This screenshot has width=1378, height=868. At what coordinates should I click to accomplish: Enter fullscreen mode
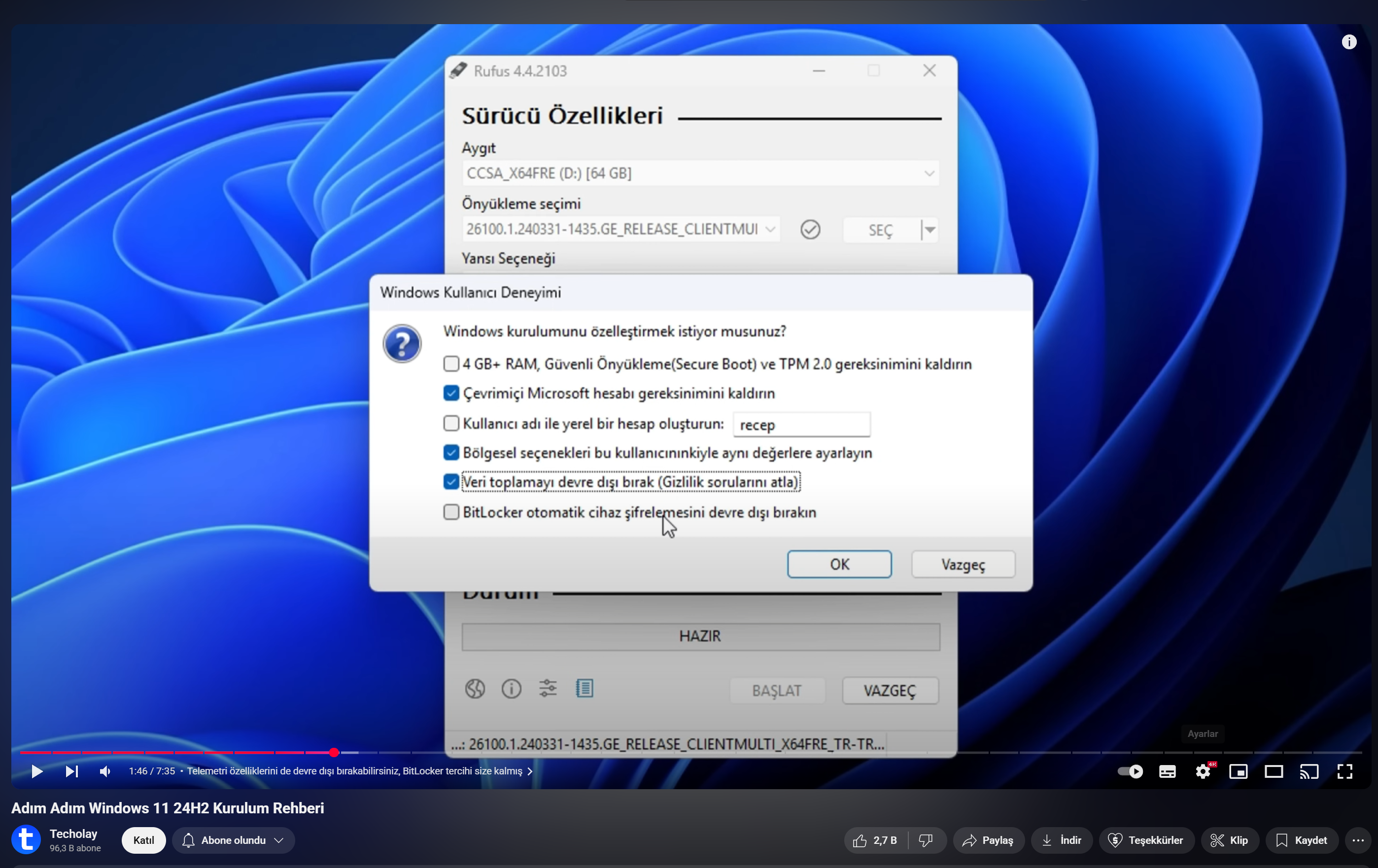tap(1345, 771)
